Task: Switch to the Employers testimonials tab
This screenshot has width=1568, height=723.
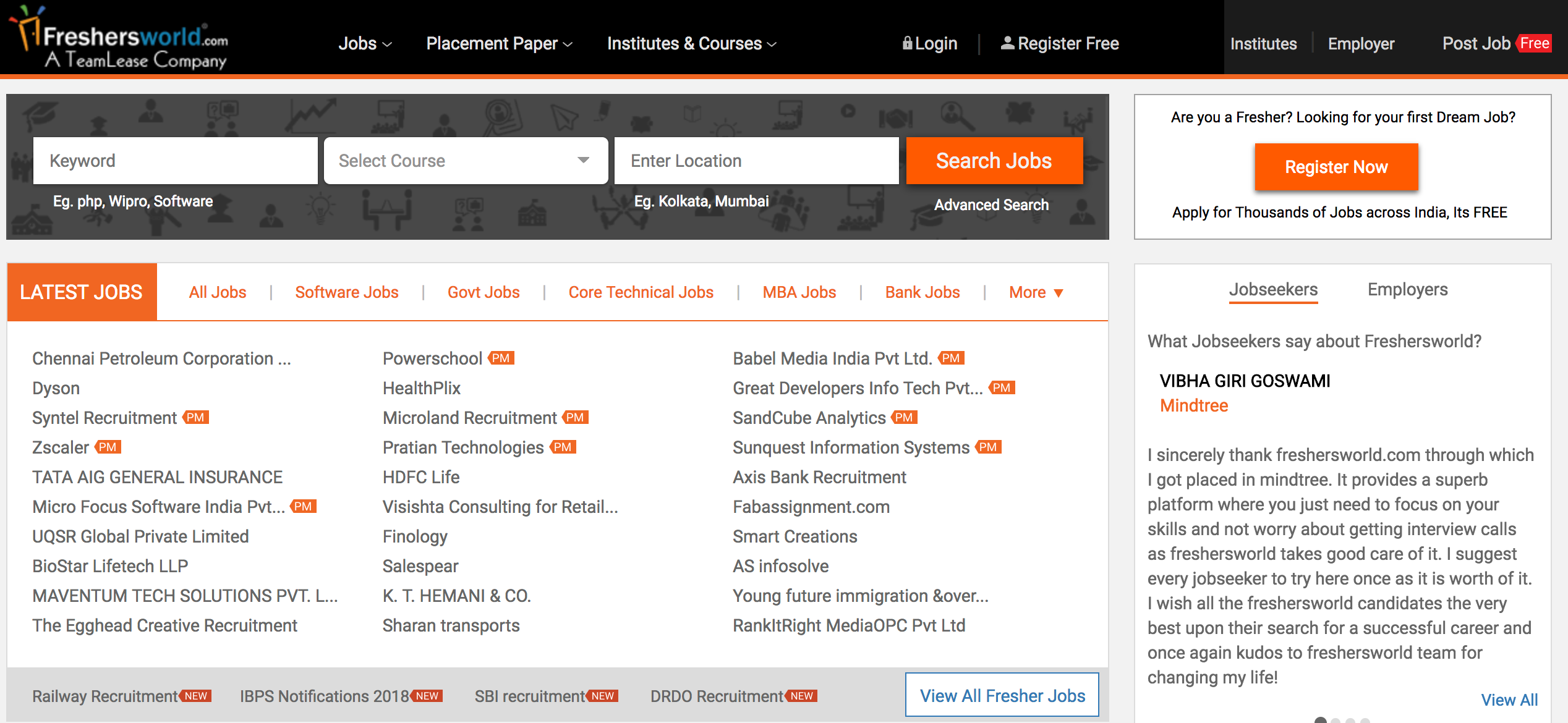Action: tap(1407, 289)
